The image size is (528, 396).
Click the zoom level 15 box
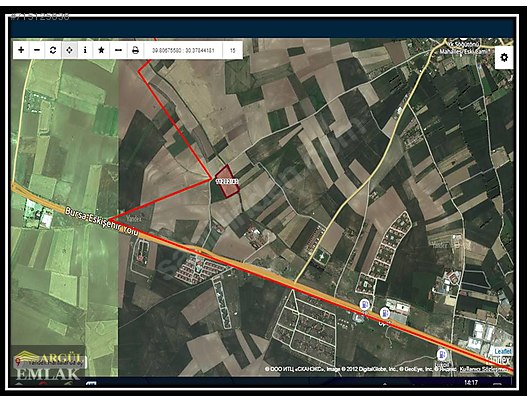point(232,51)
